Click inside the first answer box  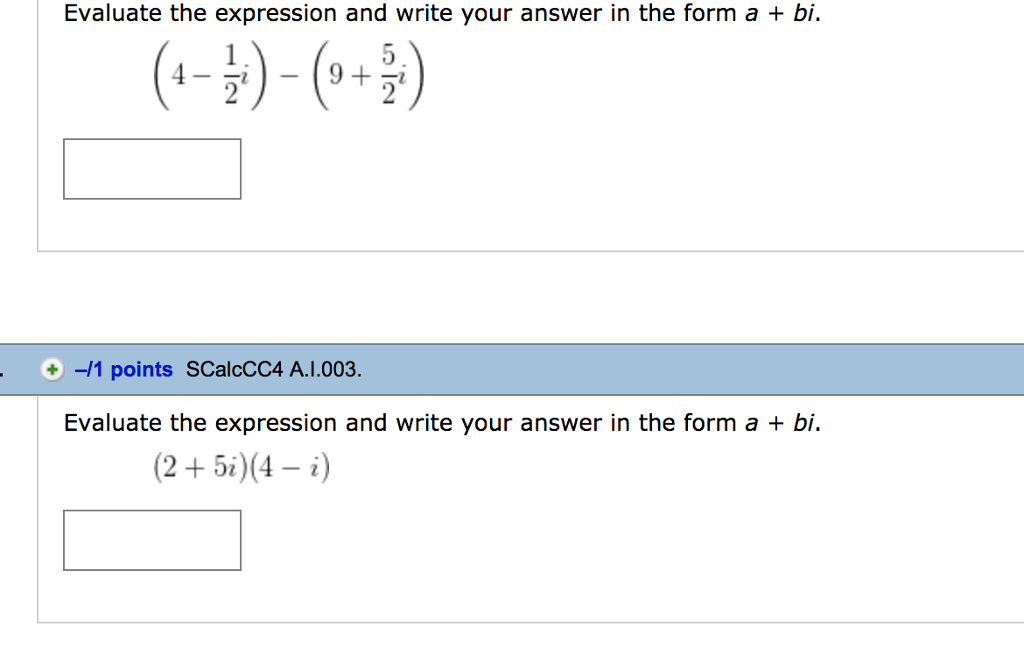pos(152,168)
